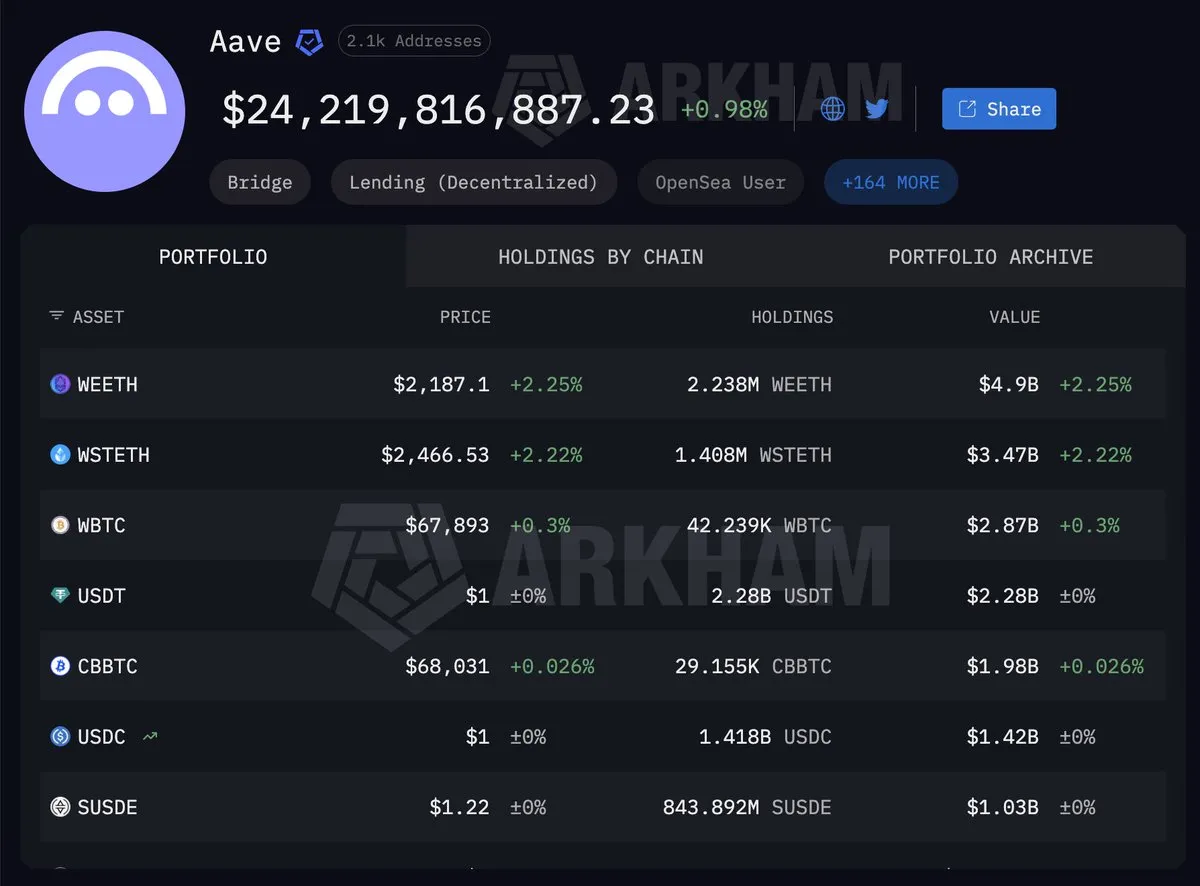
Task: Click the WEETH token icon
Action: [x=60, y=384]
